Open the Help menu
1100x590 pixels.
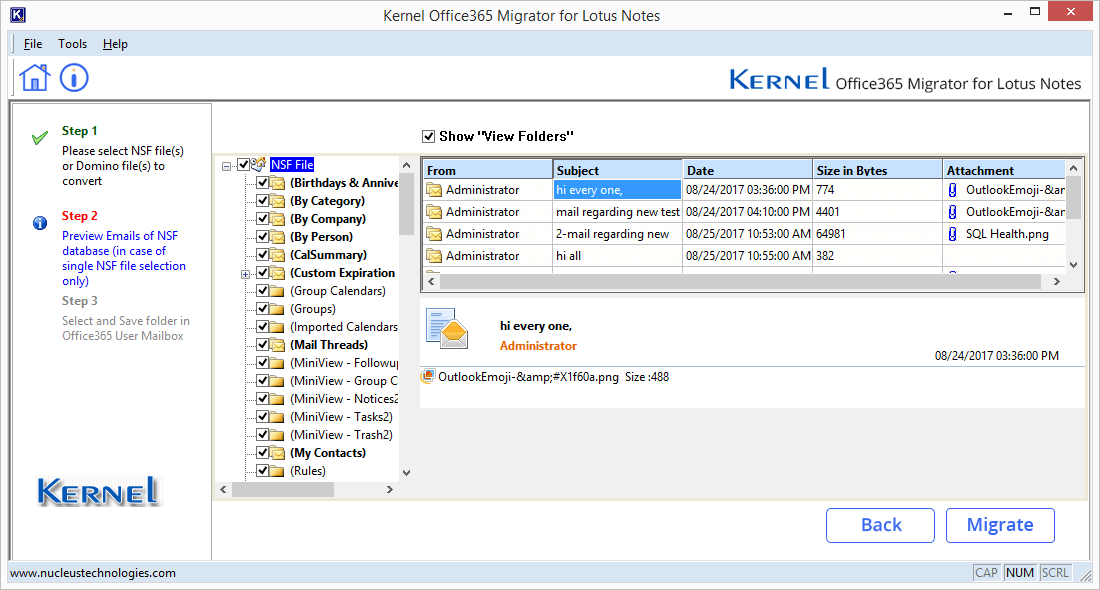pyautogui.click(x=115, y=43)
